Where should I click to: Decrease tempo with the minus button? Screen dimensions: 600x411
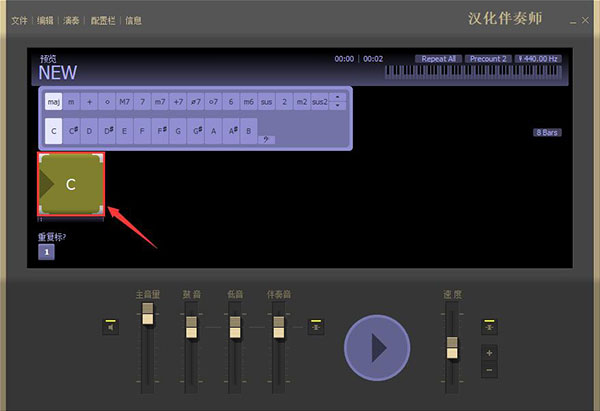click(x=489, y=370)
